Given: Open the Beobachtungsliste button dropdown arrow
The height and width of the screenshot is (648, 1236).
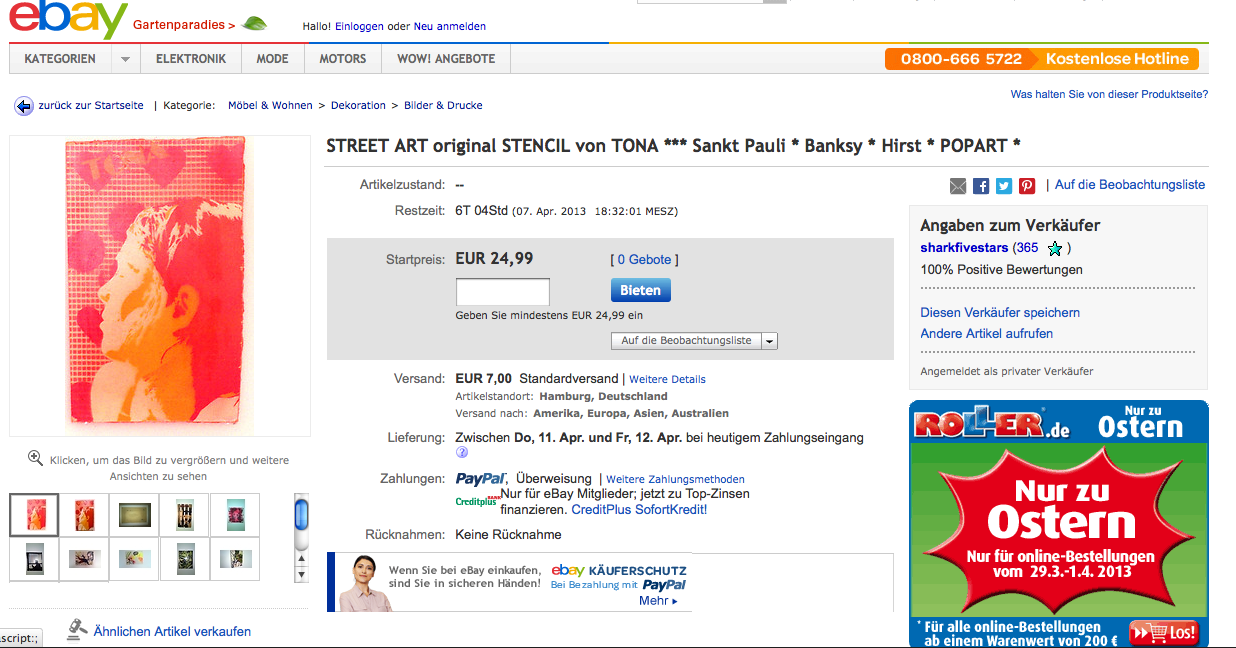Looking at the screenshot, I should pos(769,341).
